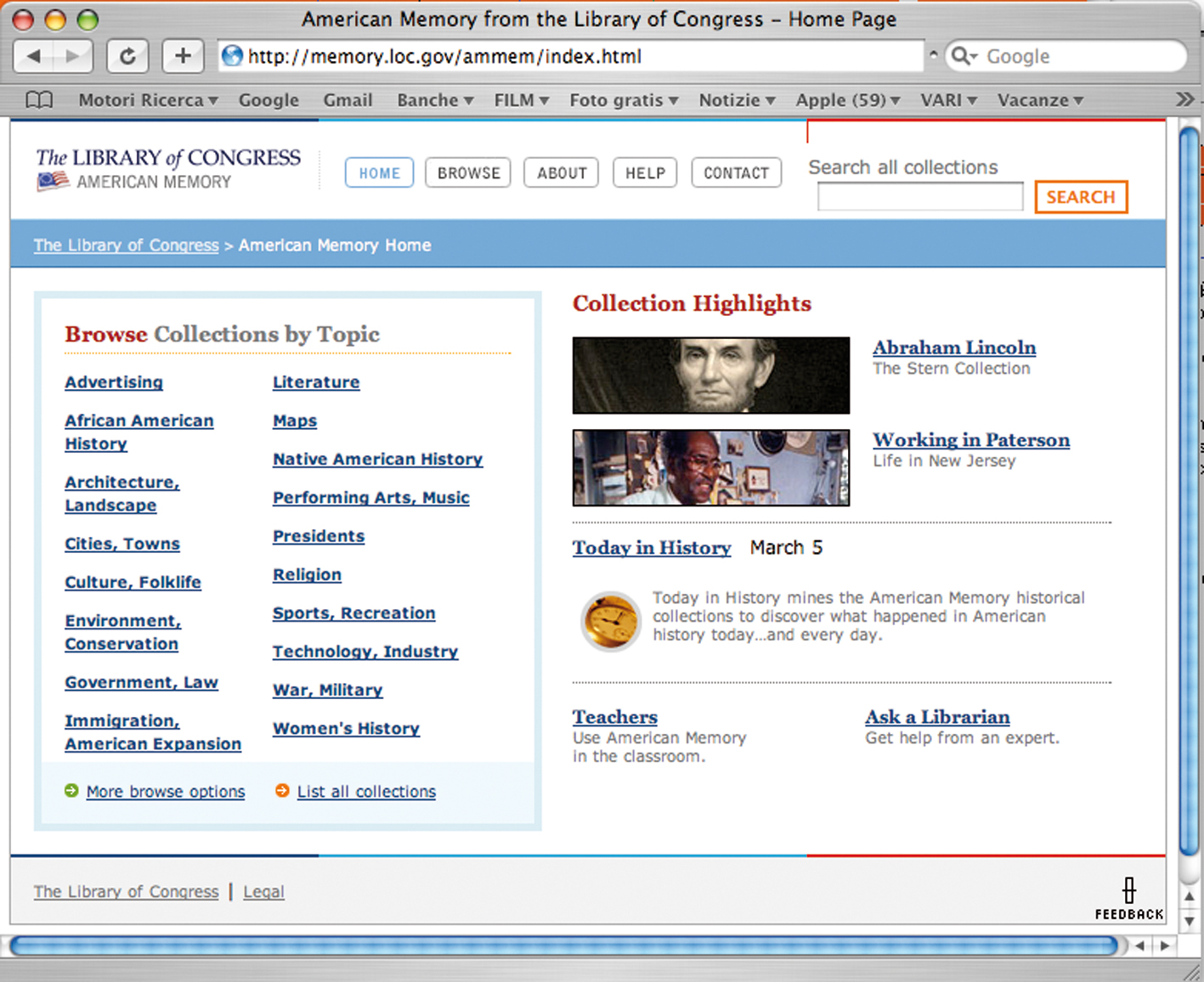The height and width of the screenshot is (982, 1204).
Task: Open the Maps topic link
Action: pyautogui.click(x=295, y=420)
